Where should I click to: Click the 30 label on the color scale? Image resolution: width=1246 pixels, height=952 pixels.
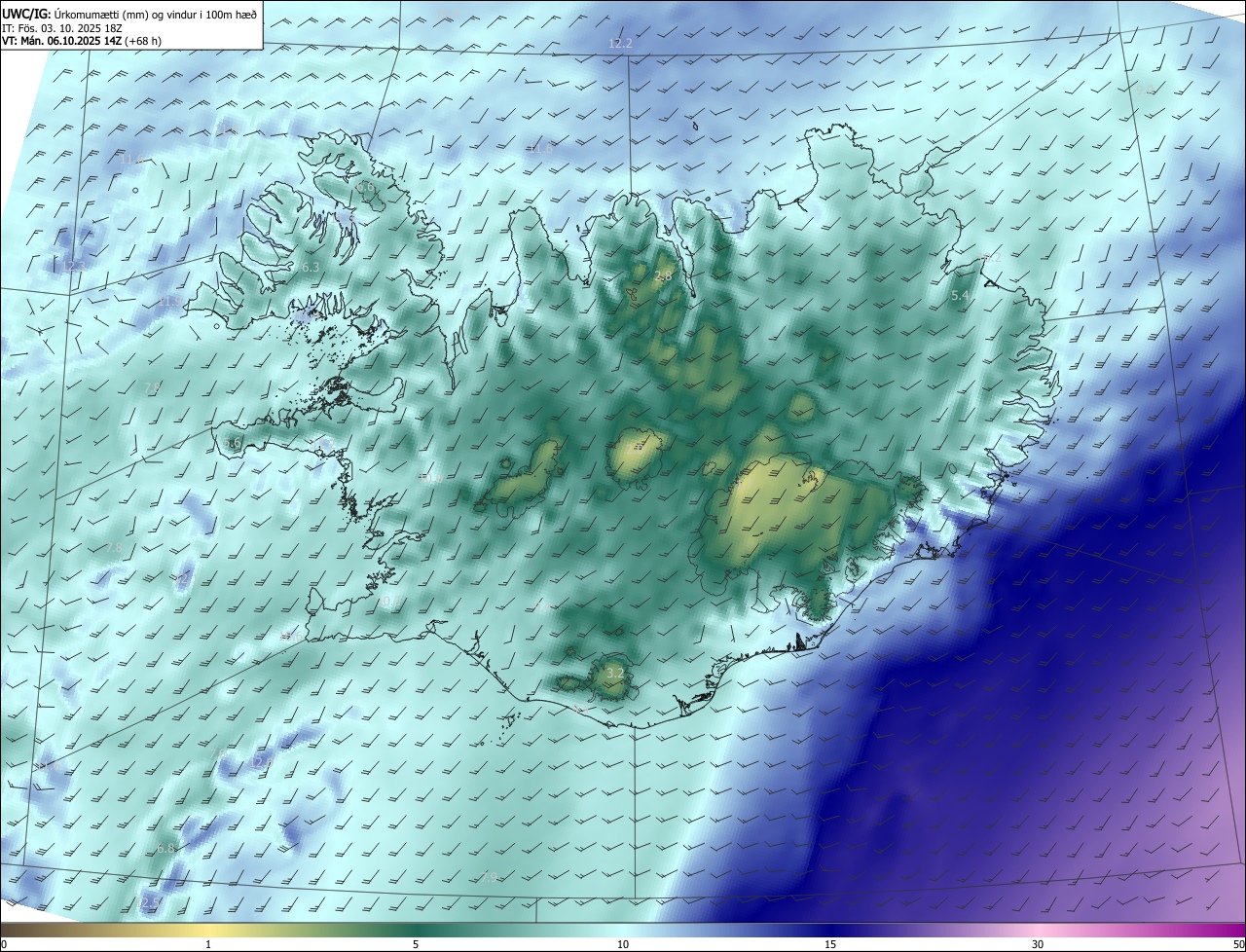click(1038, 944)
